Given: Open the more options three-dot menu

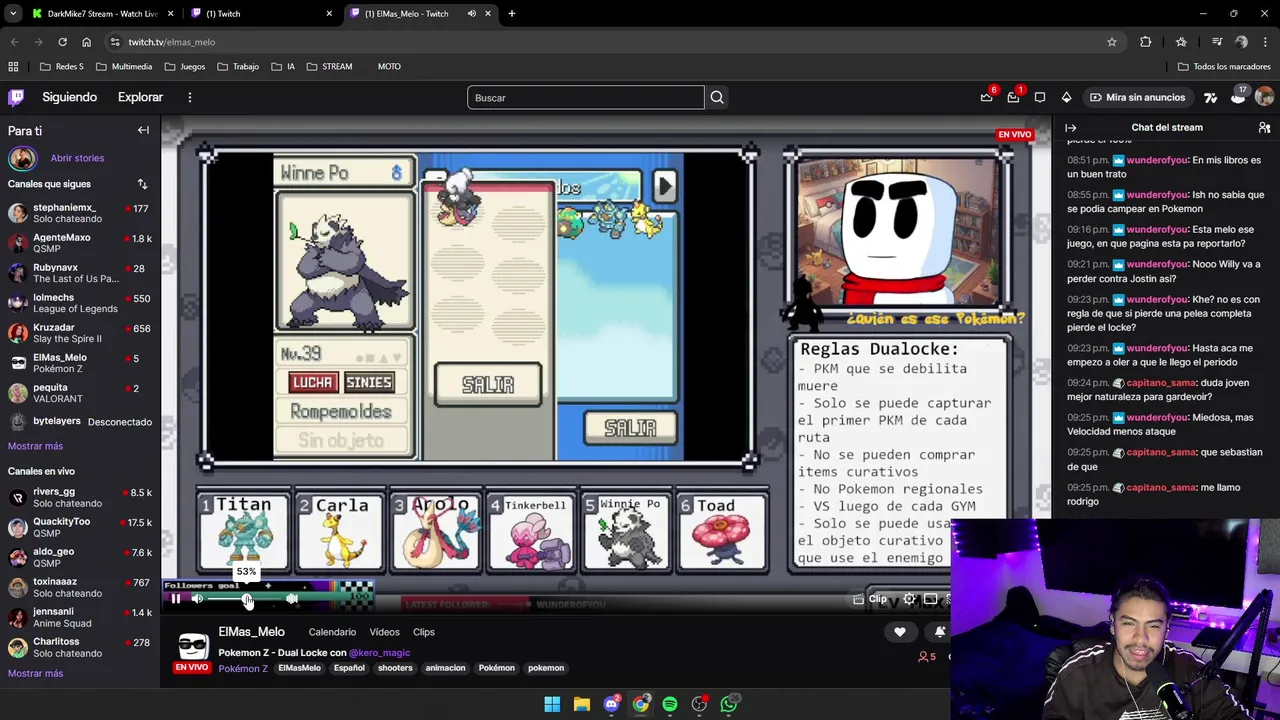Looking at the screenshot, I should click(189, 97).
